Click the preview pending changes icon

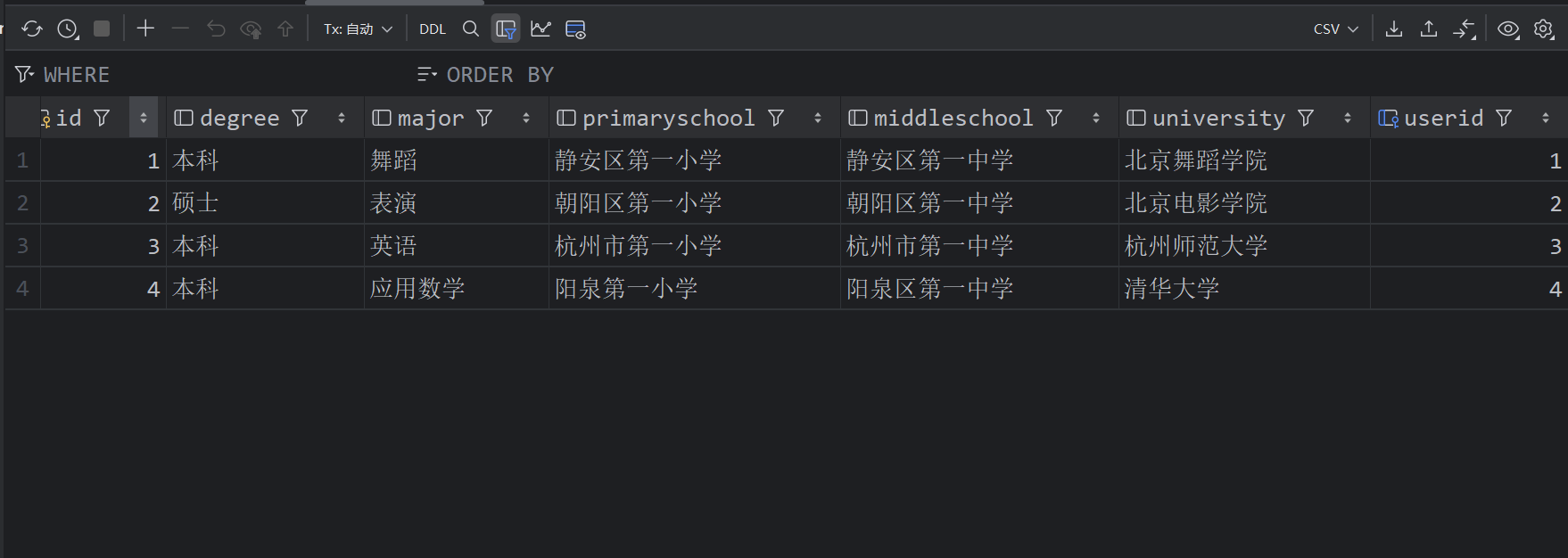coord(251,29)
